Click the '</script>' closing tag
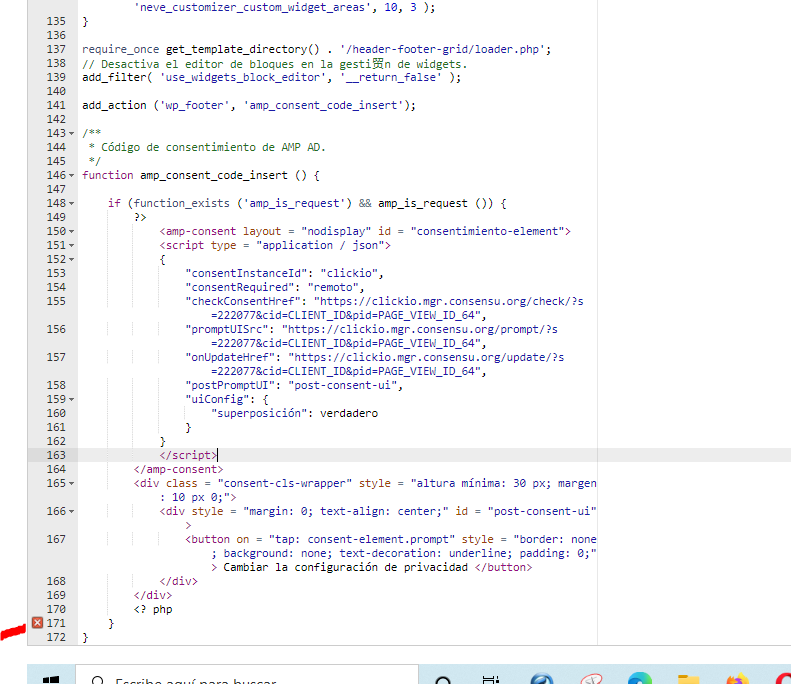This screenshot has width=791, height=684. (x=188, y=455)
